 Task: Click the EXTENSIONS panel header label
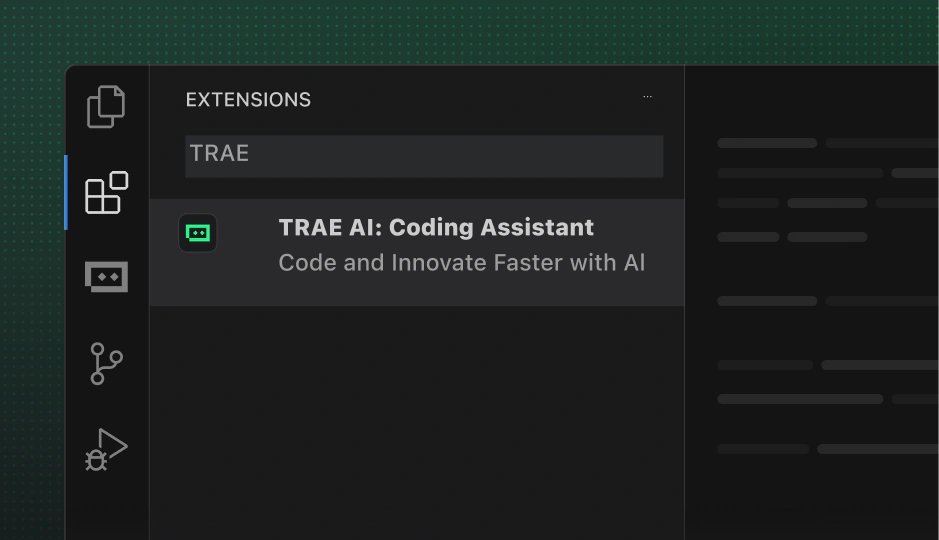[x=248, y=99]
